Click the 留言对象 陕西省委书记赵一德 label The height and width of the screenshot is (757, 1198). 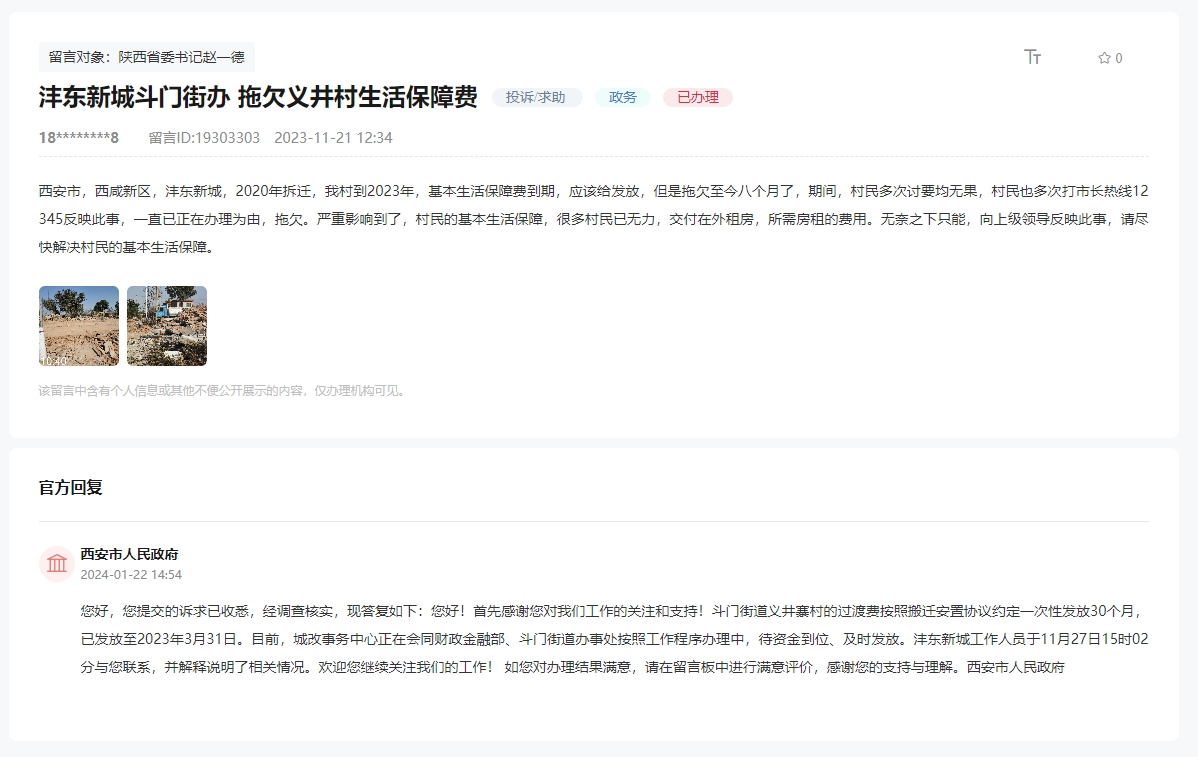tap(146, 57)
